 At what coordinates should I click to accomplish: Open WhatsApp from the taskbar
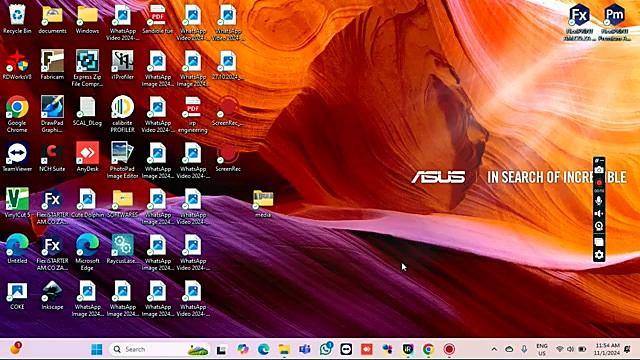(326, 349)
